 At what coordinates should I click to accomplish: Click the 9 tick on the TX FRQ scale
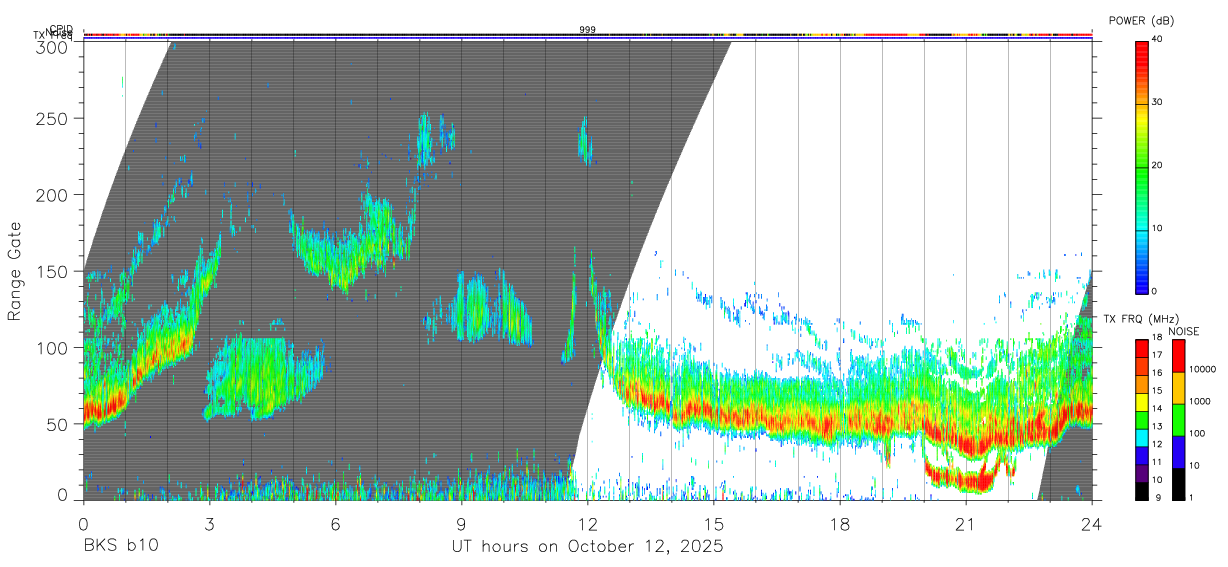[1158, 498]
